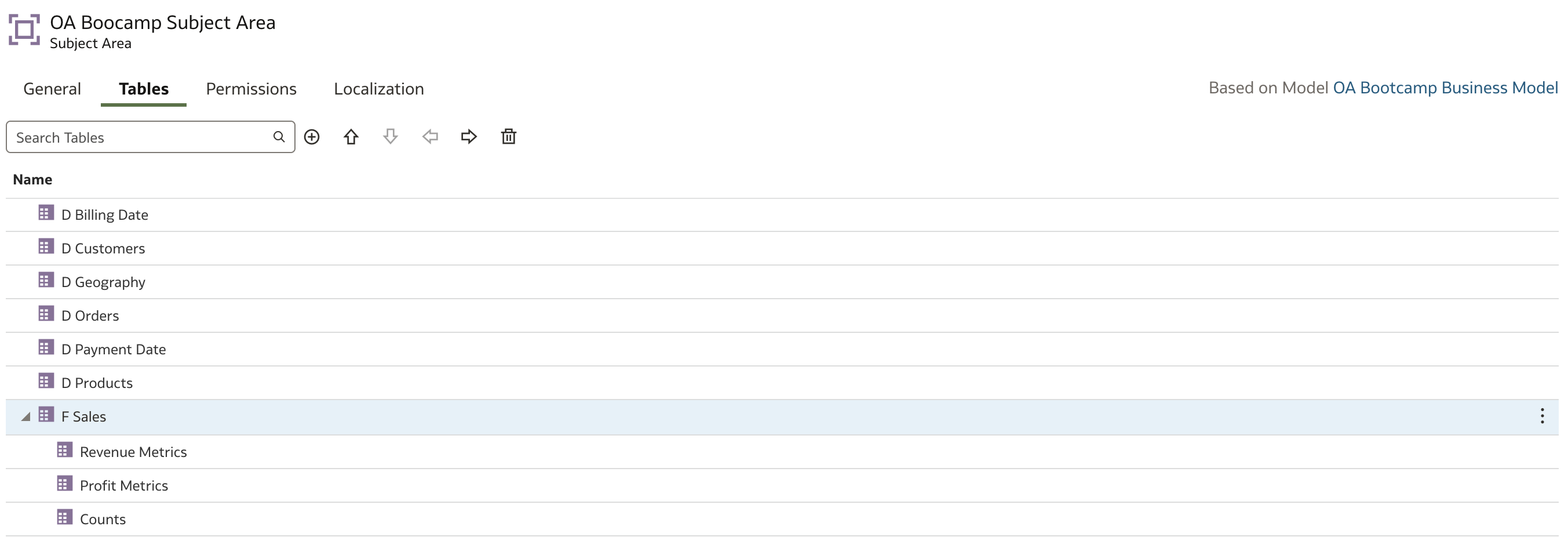Screen dimensions: 1568x537
Task: Click the D Payment Date table
Action: [782, 350]
